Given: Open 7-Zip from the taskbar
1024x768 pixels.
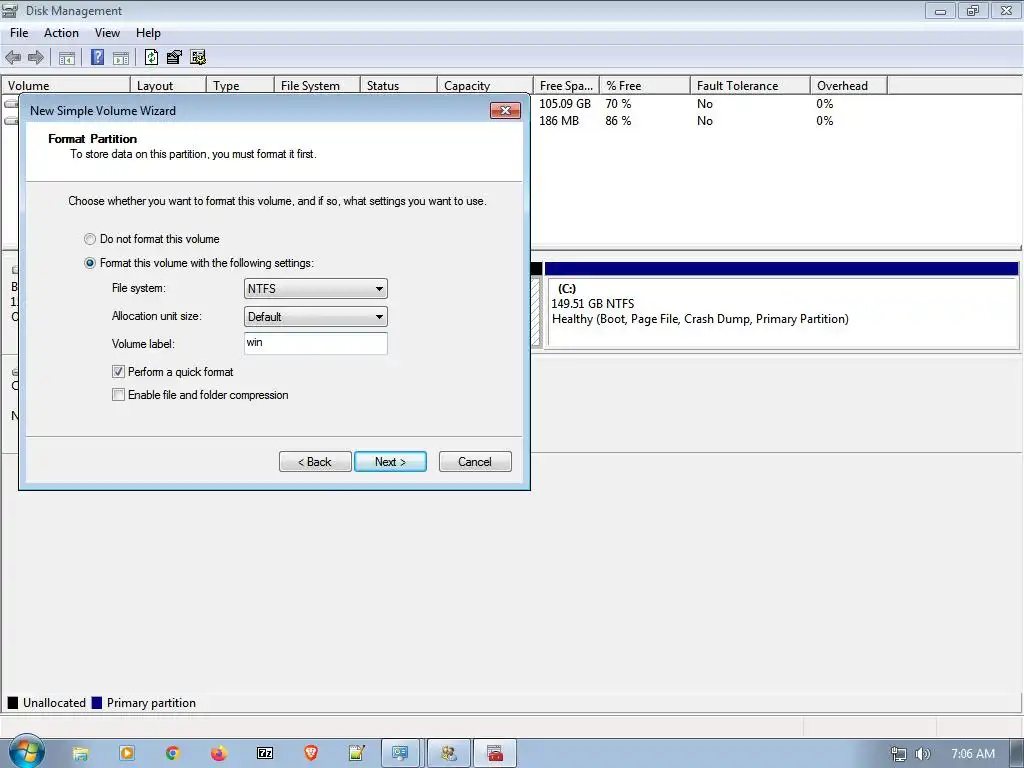Looking at the screenshot, I should [x=265, y=754].
